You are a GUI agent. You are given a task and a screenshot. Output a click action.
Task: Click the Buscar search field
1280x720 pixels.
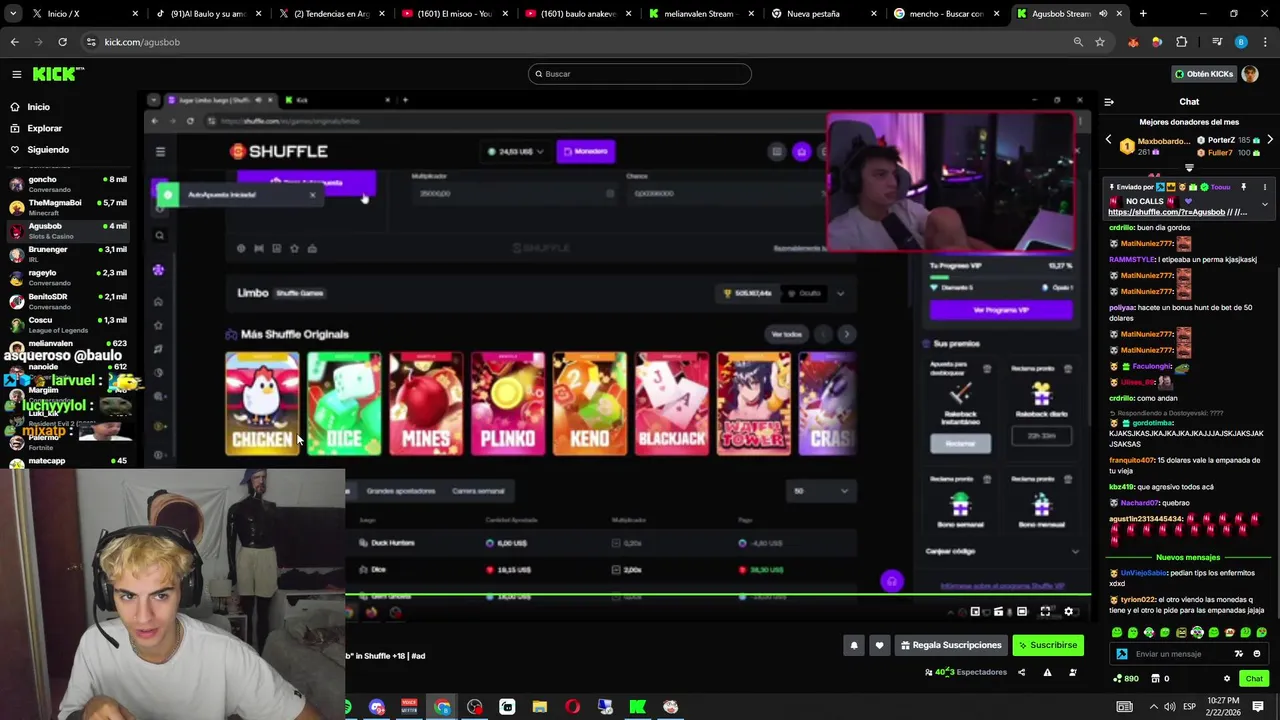coord(640,74)
